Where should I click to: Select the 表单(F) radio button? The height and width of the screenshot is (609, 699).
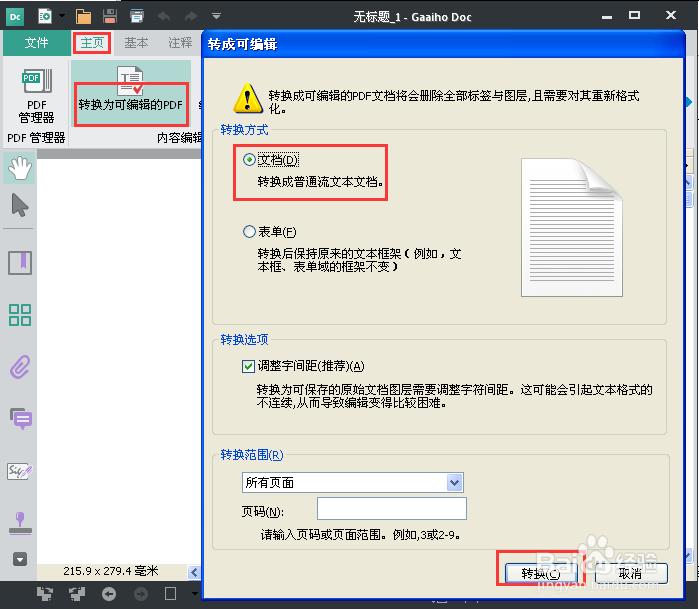pyautogui.click(x=249, y=232)
